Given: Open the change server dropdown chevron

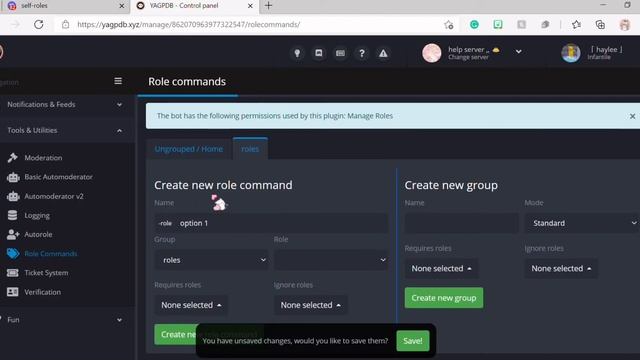Looking at the screenshot, I should 518,52.
